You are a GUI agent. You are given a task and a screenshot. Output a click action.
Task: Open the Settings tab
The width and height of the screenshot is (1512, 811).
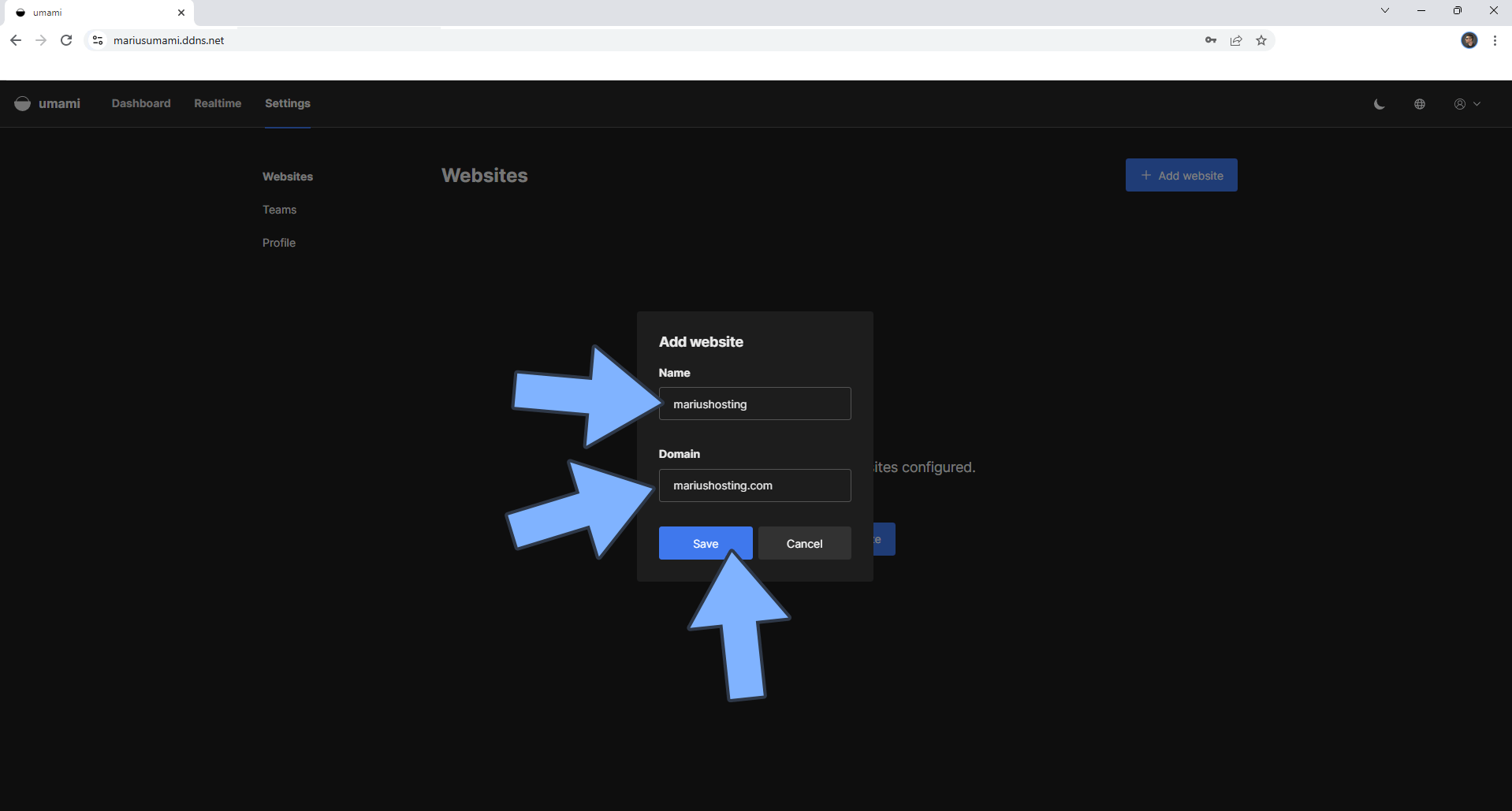click(288, 103)
